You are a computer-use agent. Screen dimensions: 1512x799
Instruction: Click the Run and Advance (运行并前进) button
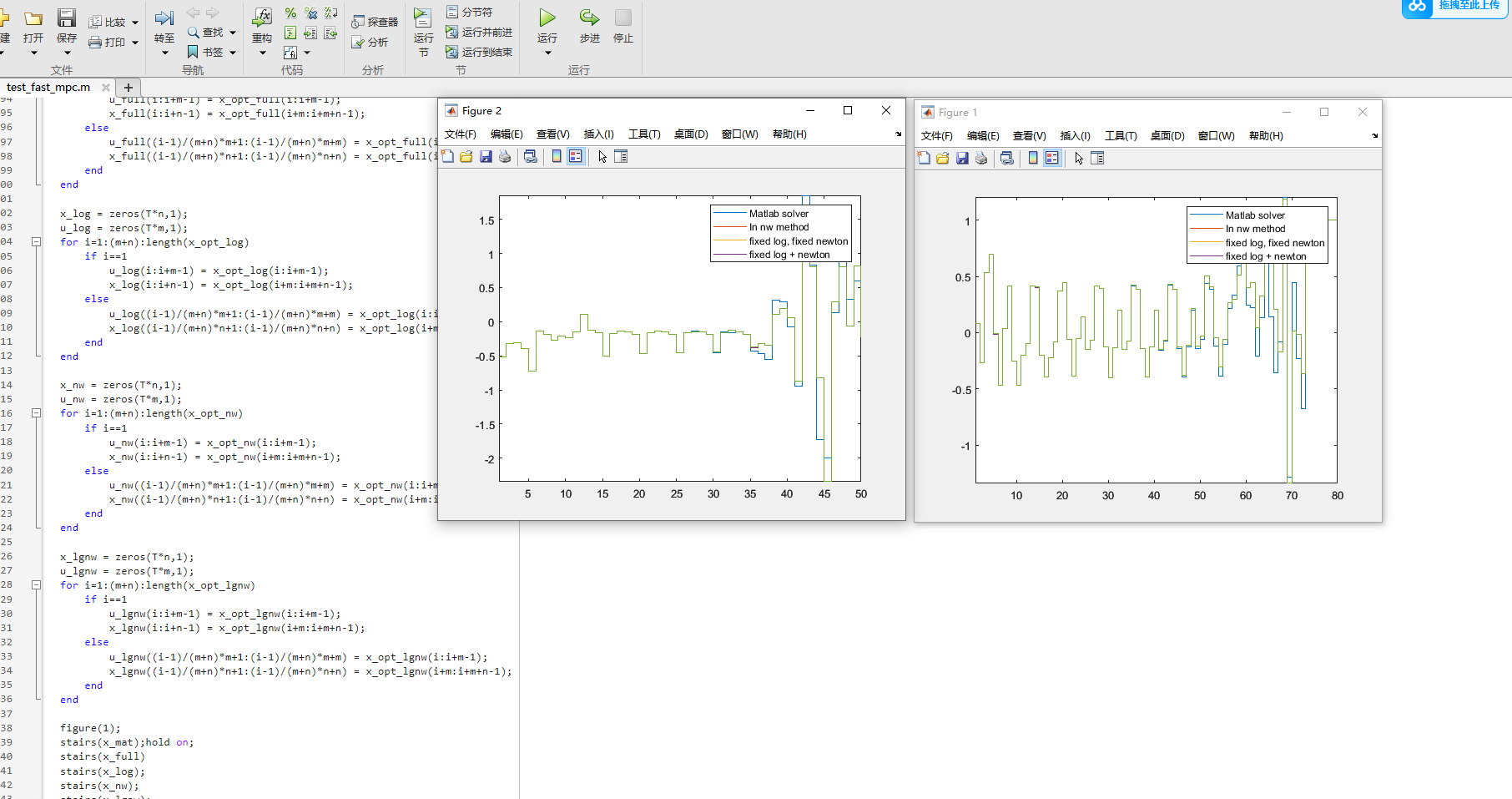(479, 32)
